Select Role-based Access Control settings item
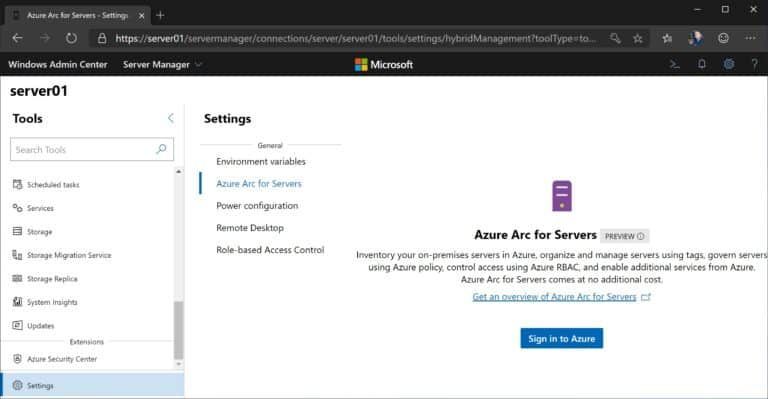 pyautogui.click(x=270, y=250)
